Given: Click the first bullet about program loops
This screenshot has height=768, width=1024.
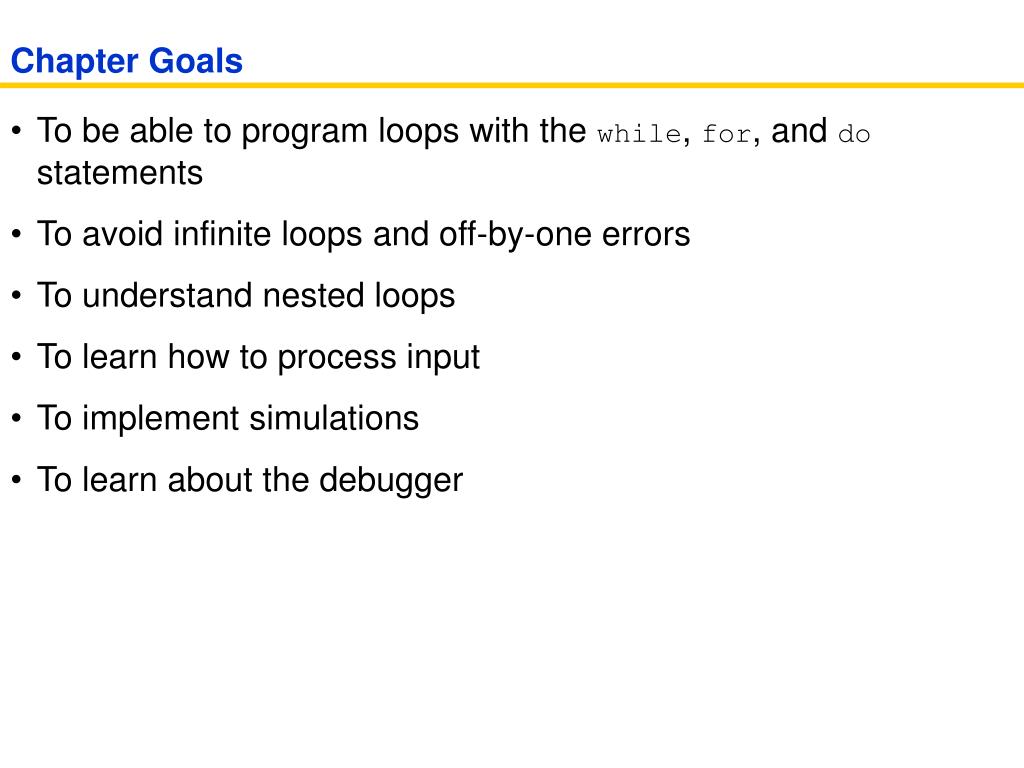Looking at the screenshot, I should pyautogui.click(x=453, y=152).
